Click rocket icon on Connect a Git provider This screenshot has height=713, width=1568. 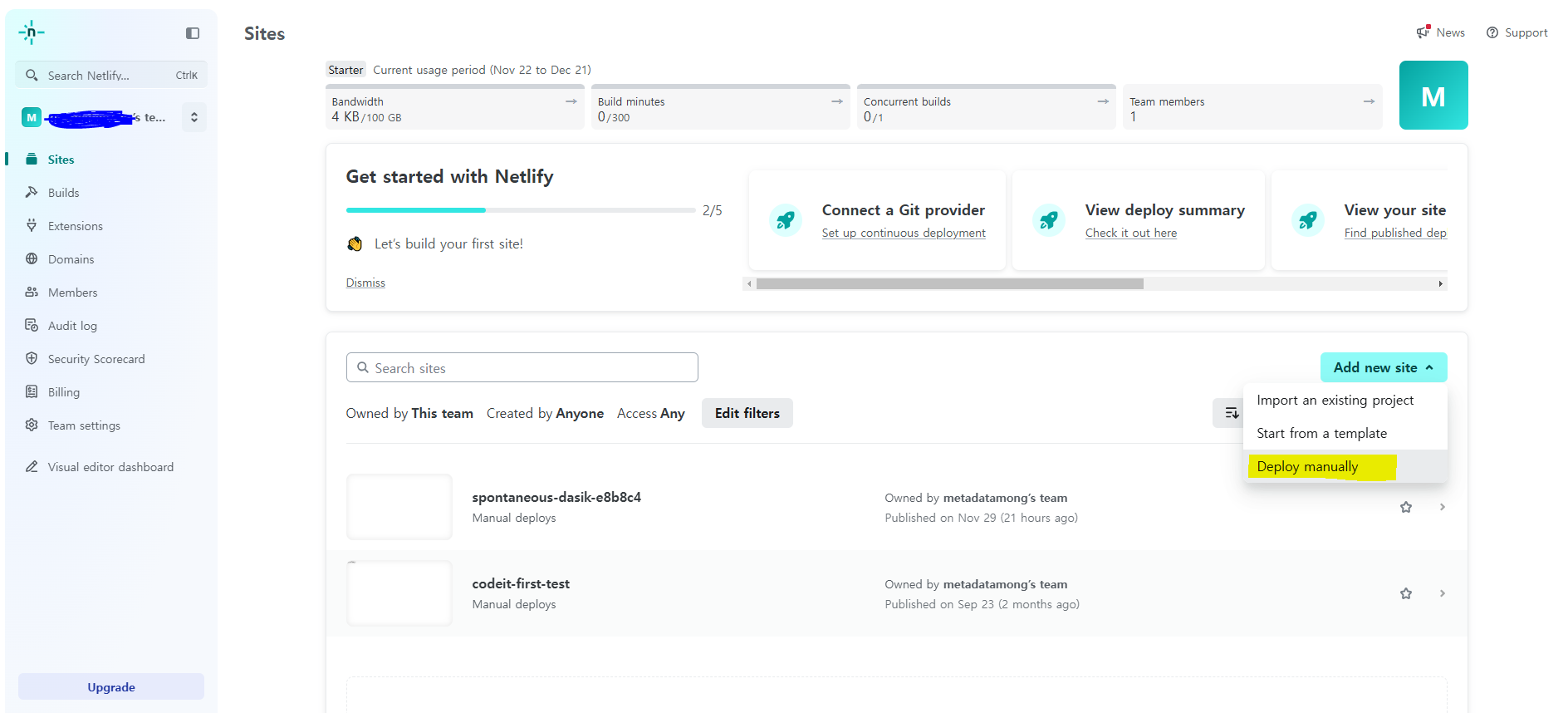coord(786,220)
